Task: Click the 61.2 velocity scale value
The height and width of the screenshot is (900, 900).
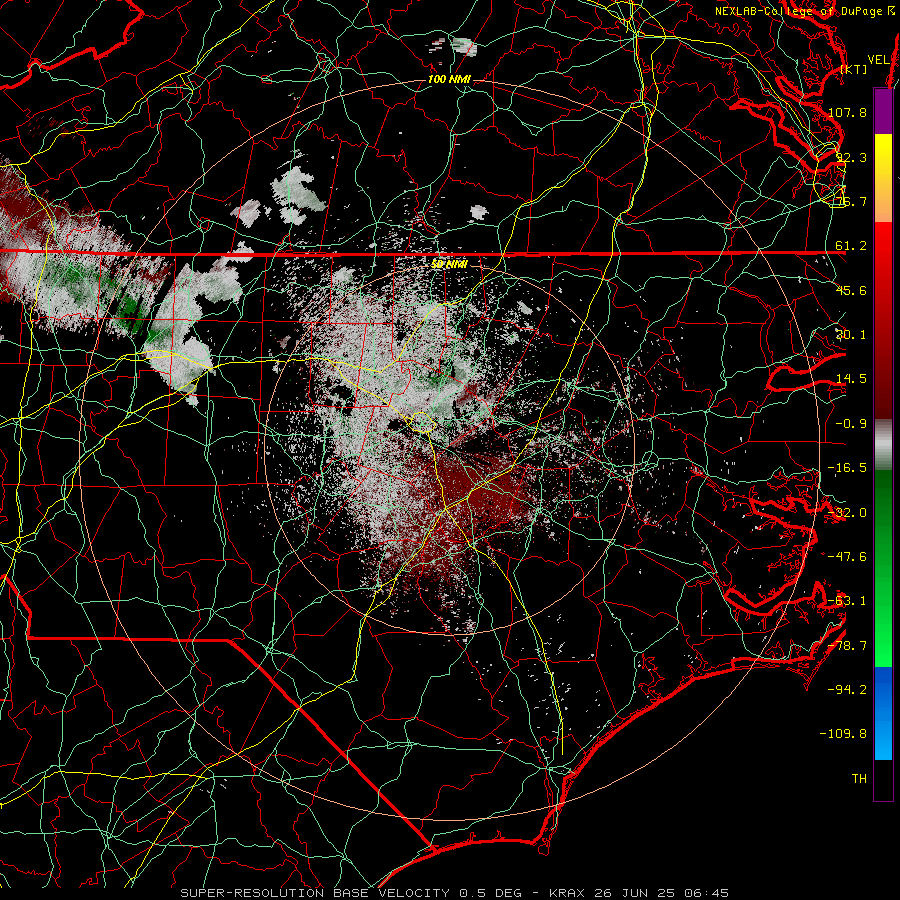Action: [x=851, y=246]
